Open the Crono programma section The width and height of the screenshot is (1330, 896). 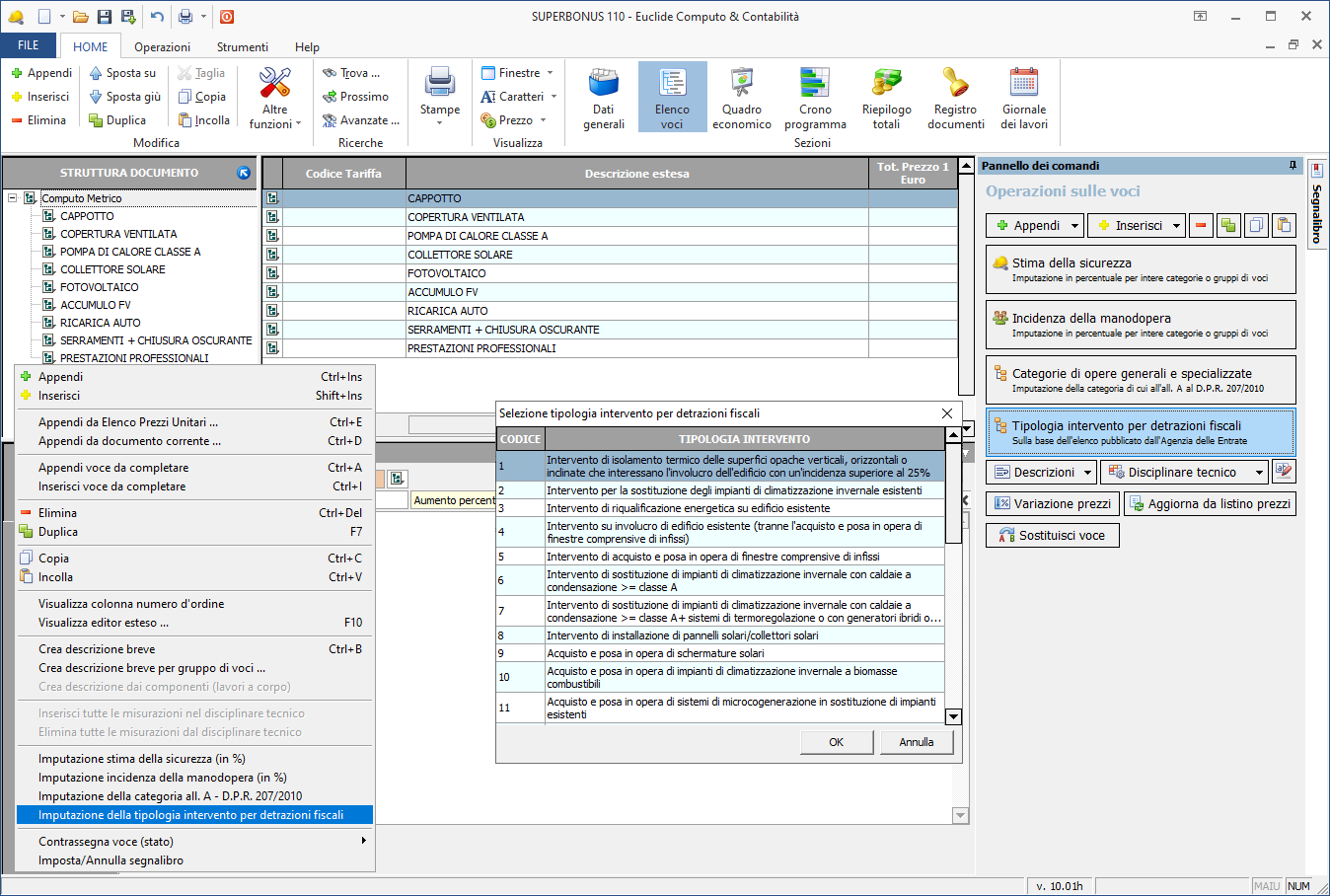point(815,98)
